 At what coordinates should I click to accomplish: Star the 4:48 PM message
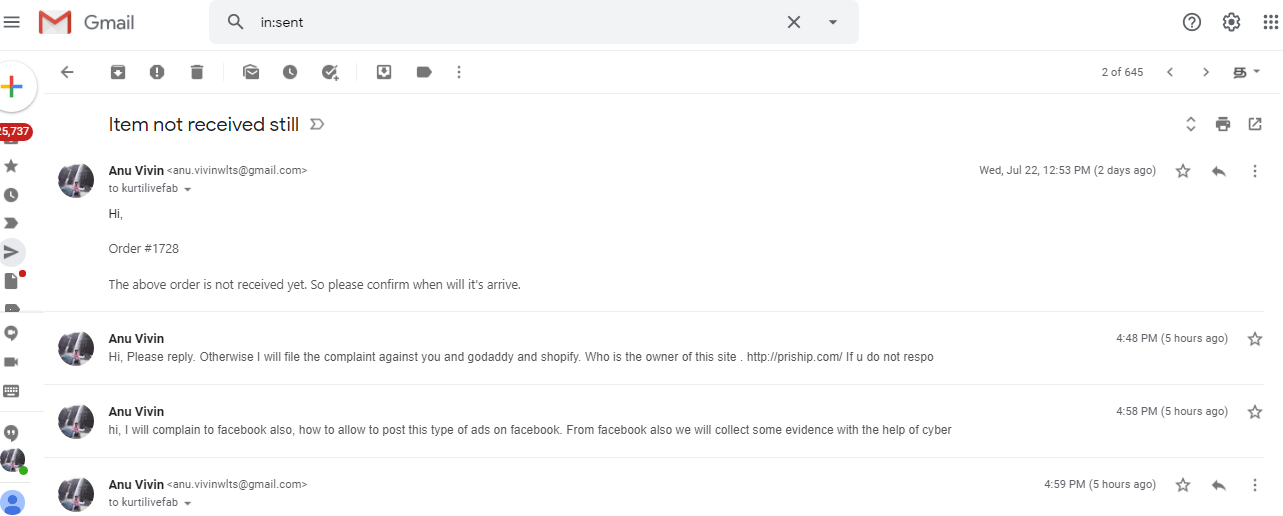[x=1255, y=339]
